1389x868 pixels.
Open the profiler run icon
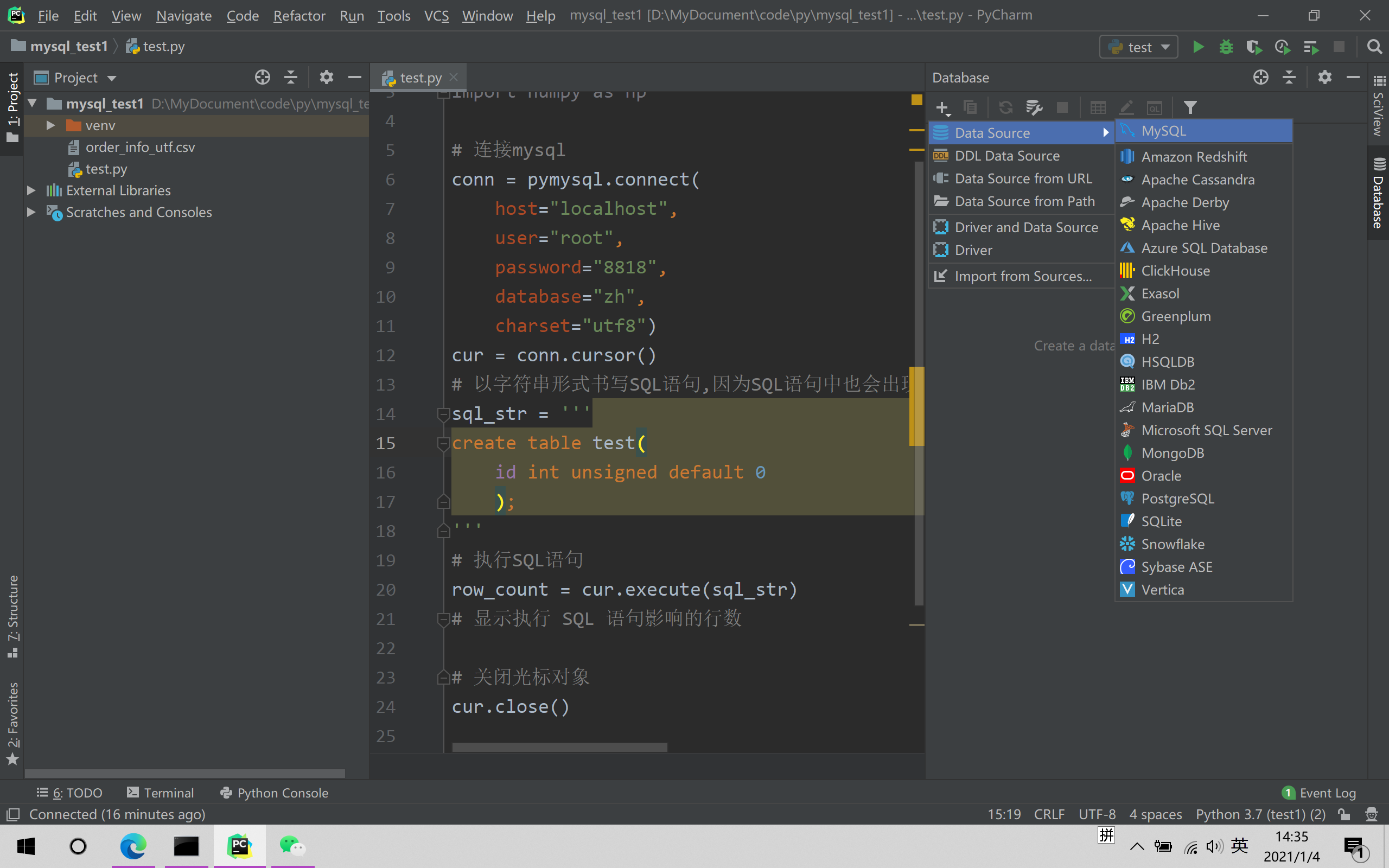point(1282,47)
